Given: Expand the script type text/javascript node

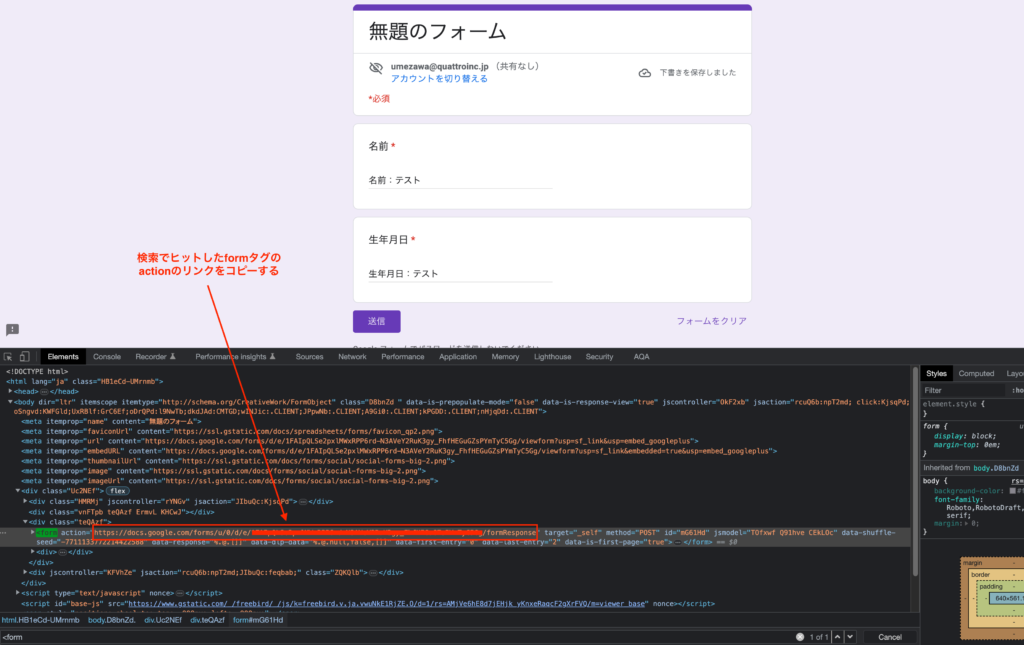Looking at the screenshot, I should tap(18, 593).
